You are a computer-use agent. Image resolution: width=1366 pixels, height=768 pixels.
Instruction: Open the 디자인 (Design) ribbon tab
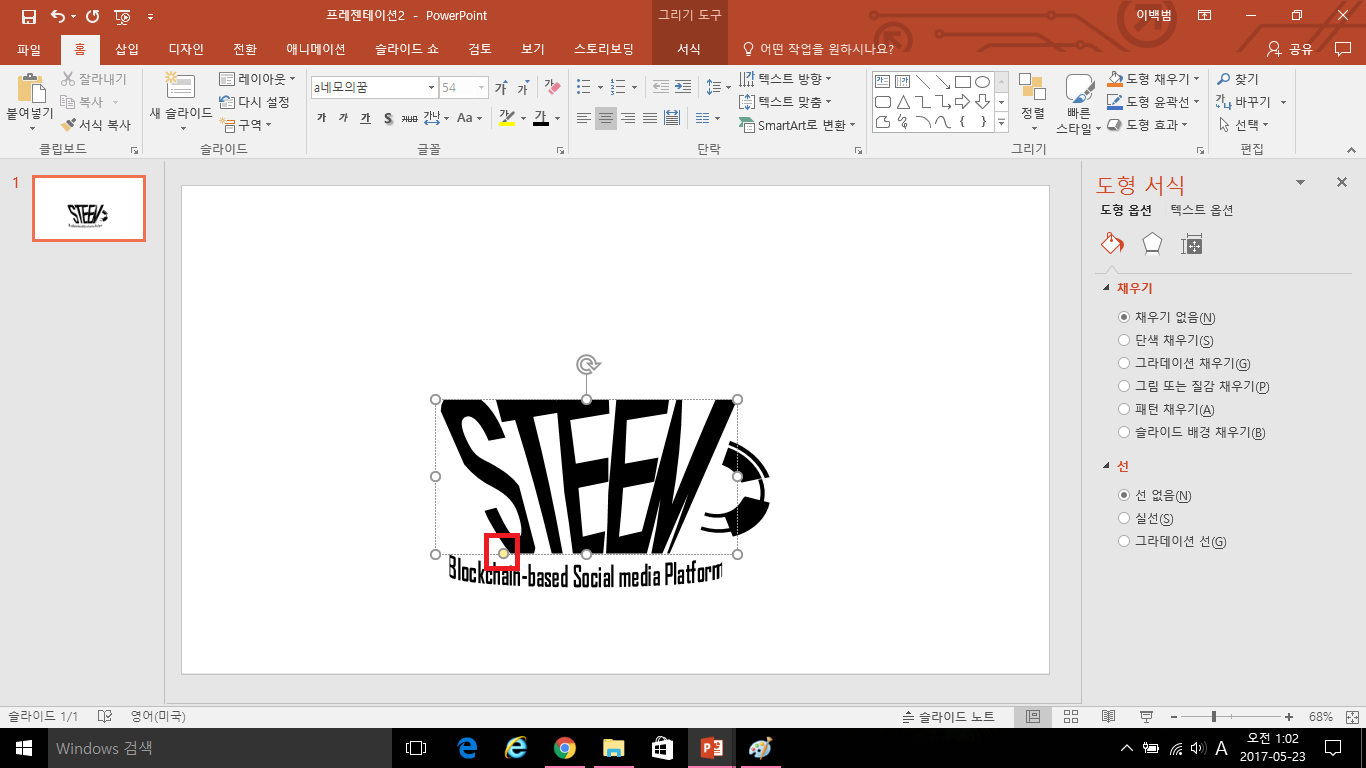[x=186, y=49]
